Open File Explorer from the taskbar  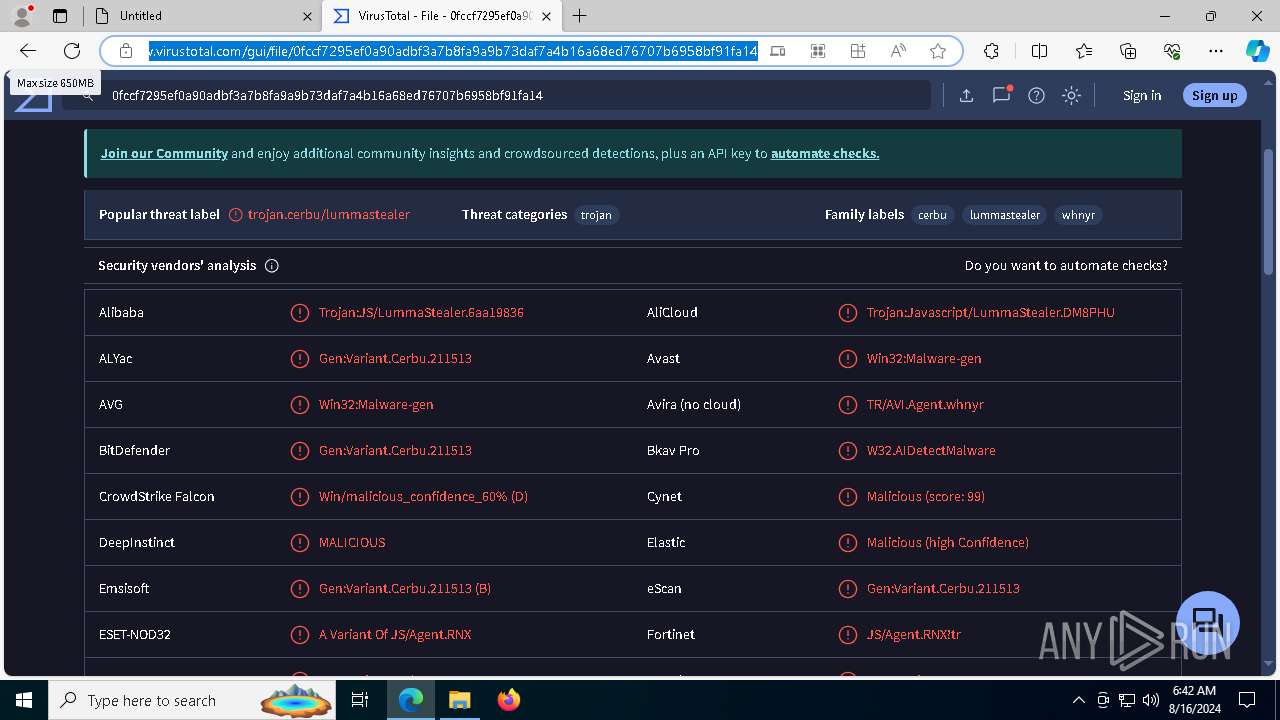tap(459, 700)
